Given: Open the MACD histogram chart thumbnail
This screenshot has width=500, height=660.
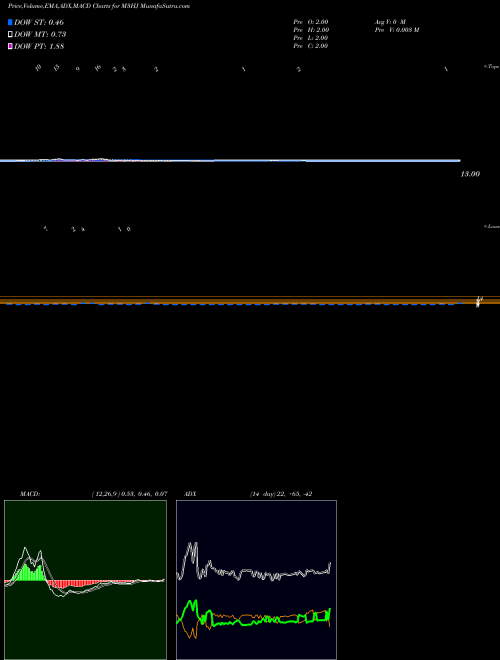Looking at the screenshot, I should [85, 580].
